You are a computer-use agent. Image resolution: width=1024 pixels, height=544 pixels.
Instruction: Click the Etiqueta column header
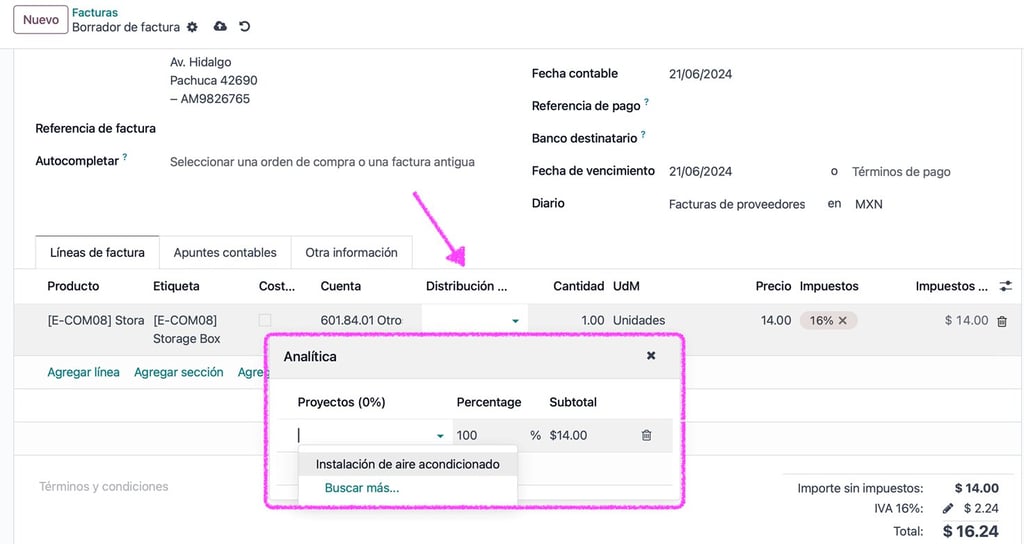(x=176, y=286)
